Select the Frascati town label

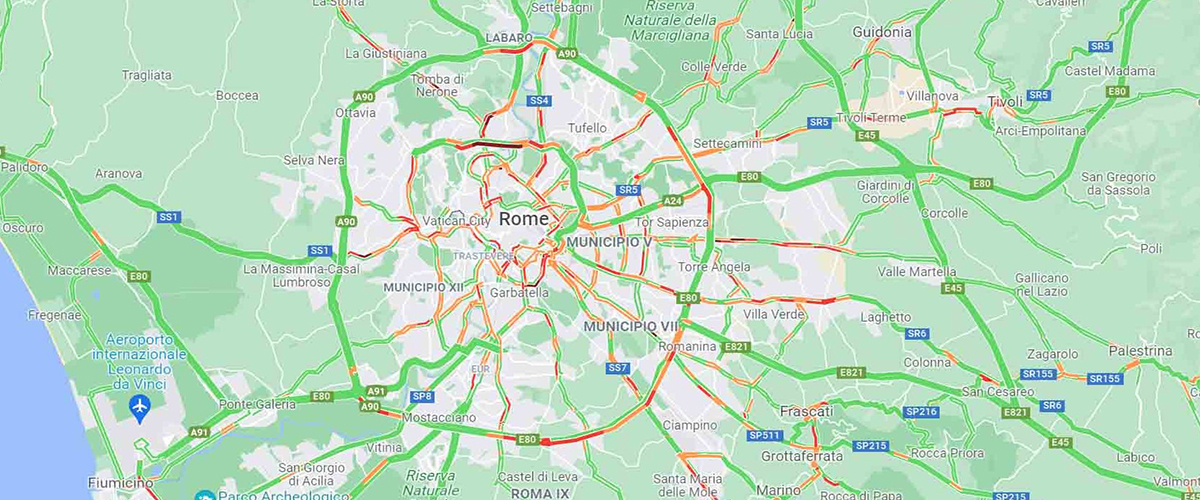coord(806,411)
